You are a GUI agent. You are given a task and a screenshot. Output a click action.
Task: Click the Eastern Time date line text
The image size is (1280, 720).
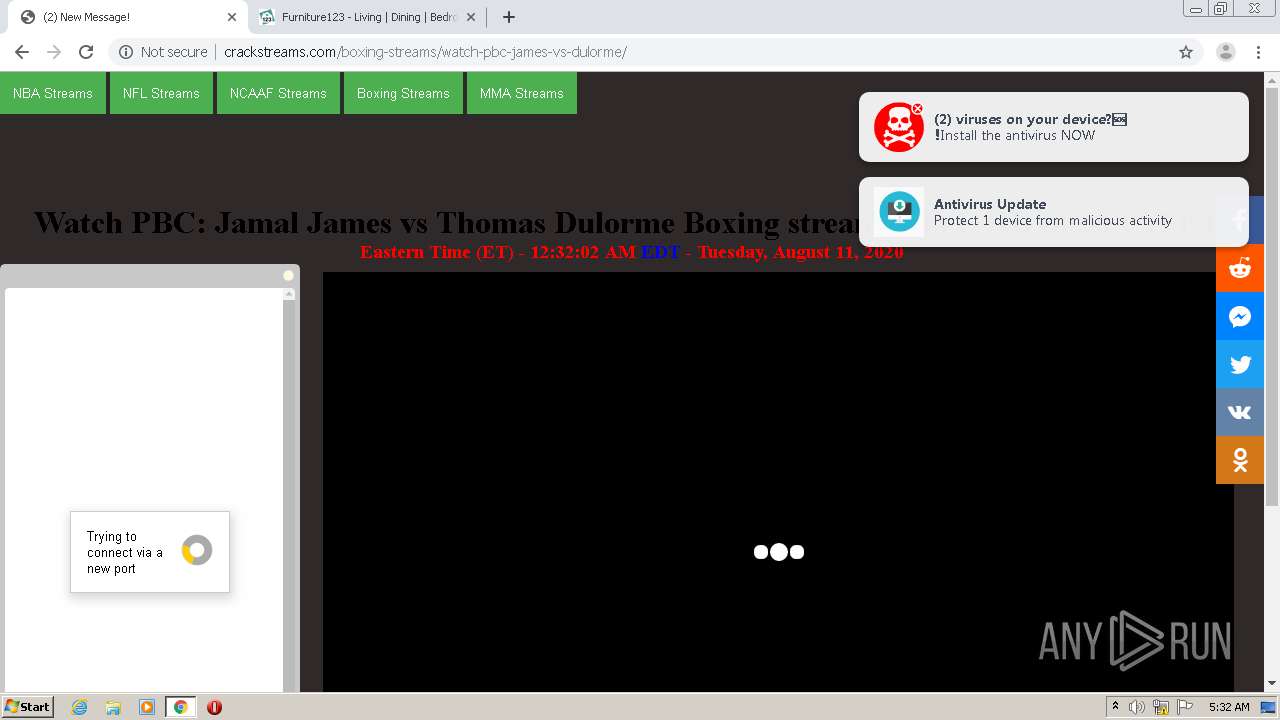click(631, 252)
